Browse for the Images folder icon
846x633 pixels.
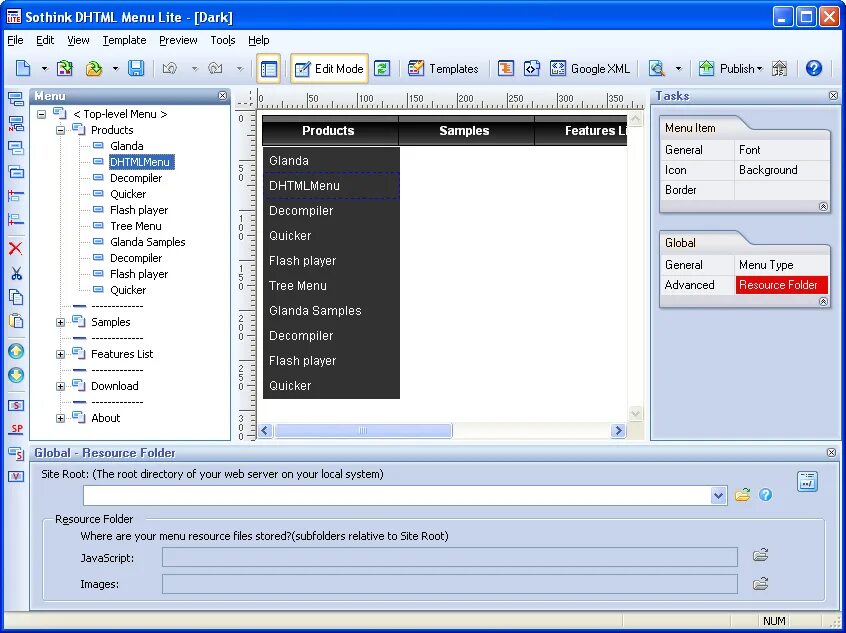click(760, 583)
